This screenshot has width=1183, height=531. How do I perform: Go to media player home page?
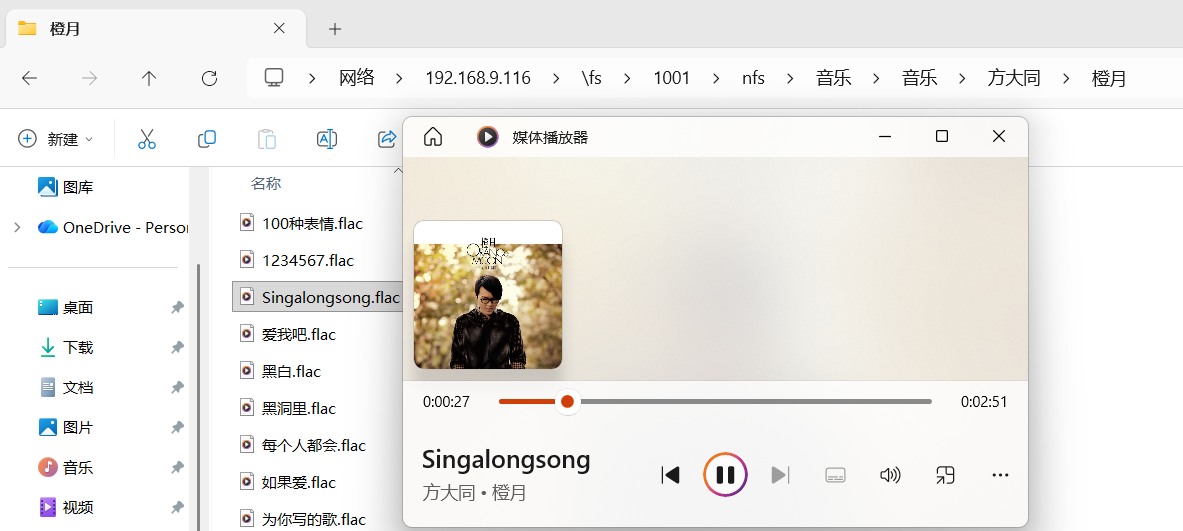(x=432, y=137)
